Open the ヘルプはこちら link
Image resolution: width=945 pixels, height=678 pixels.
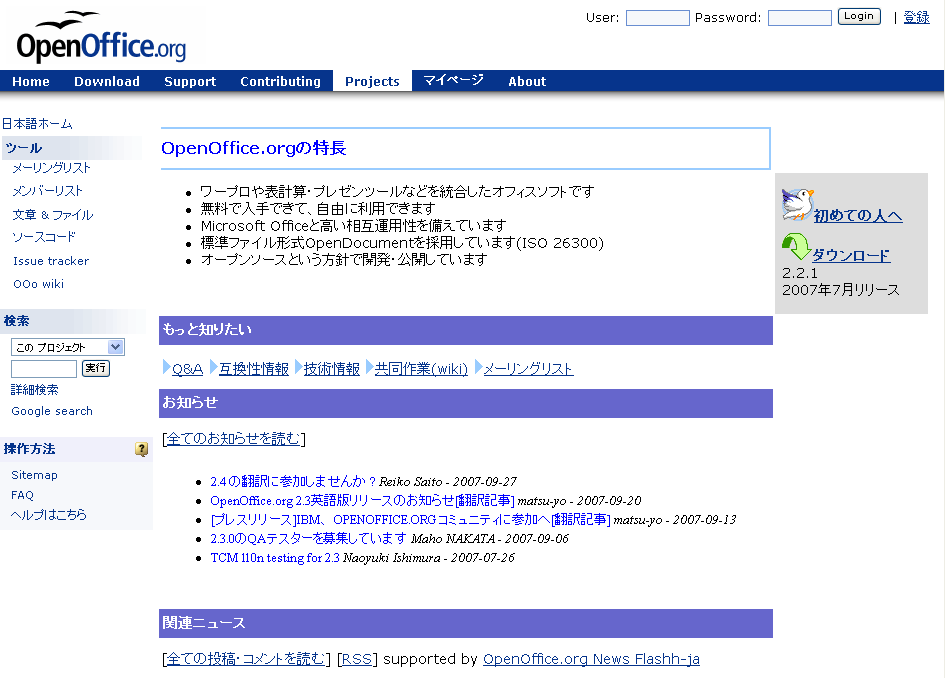pos(49,515)
